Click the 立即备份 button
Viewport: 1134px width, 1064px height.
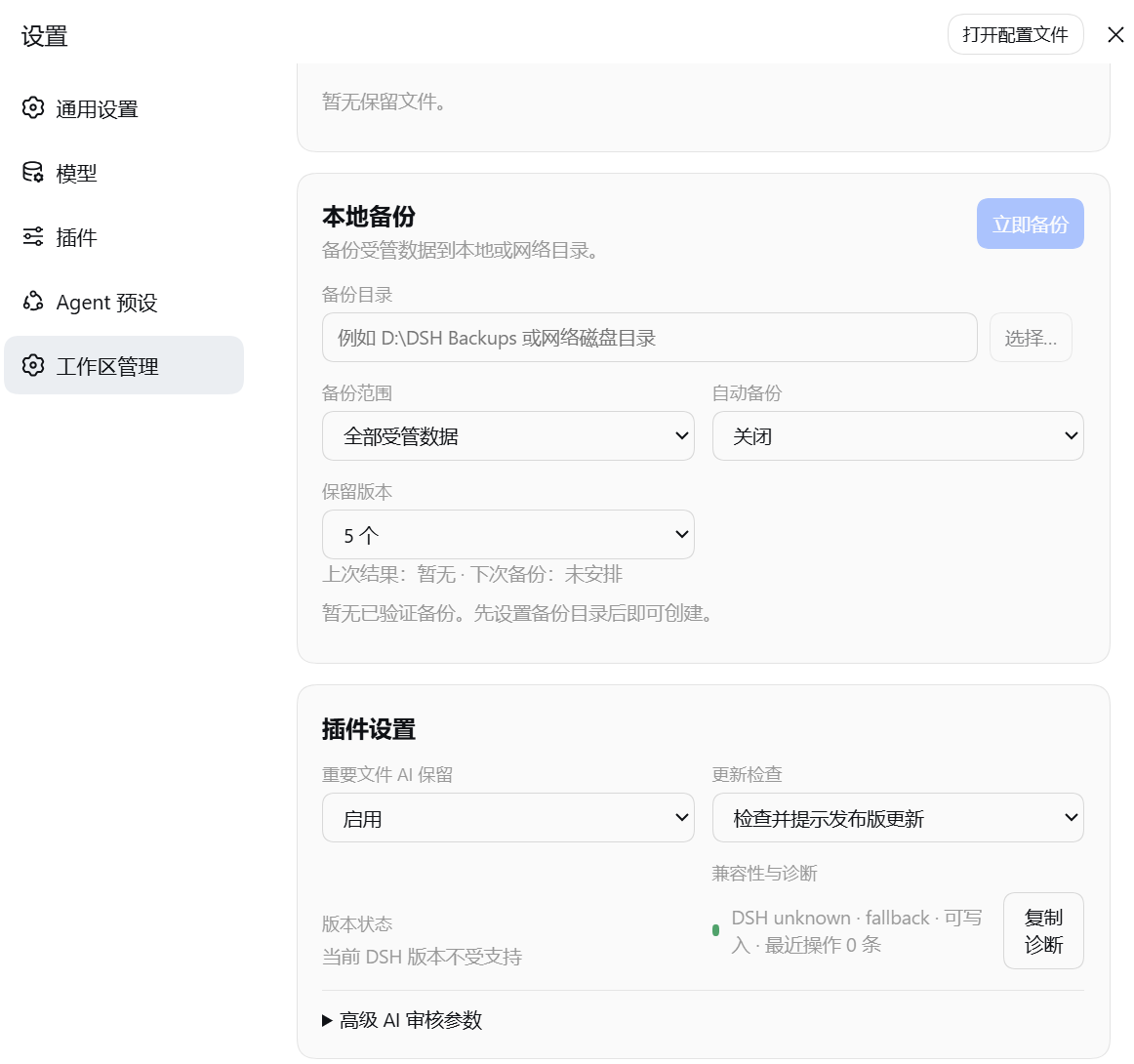click(1030, 224)
